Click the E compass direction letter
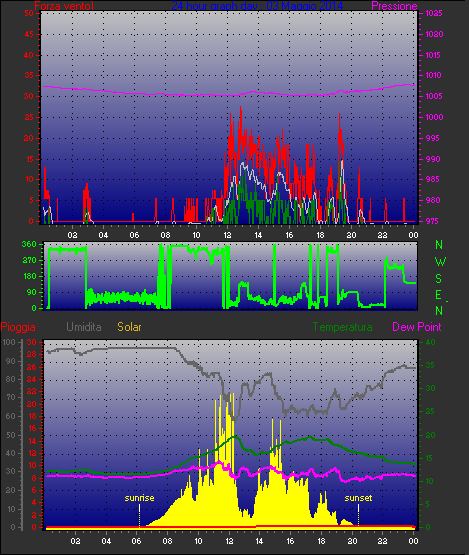 [x=439, y=295]
